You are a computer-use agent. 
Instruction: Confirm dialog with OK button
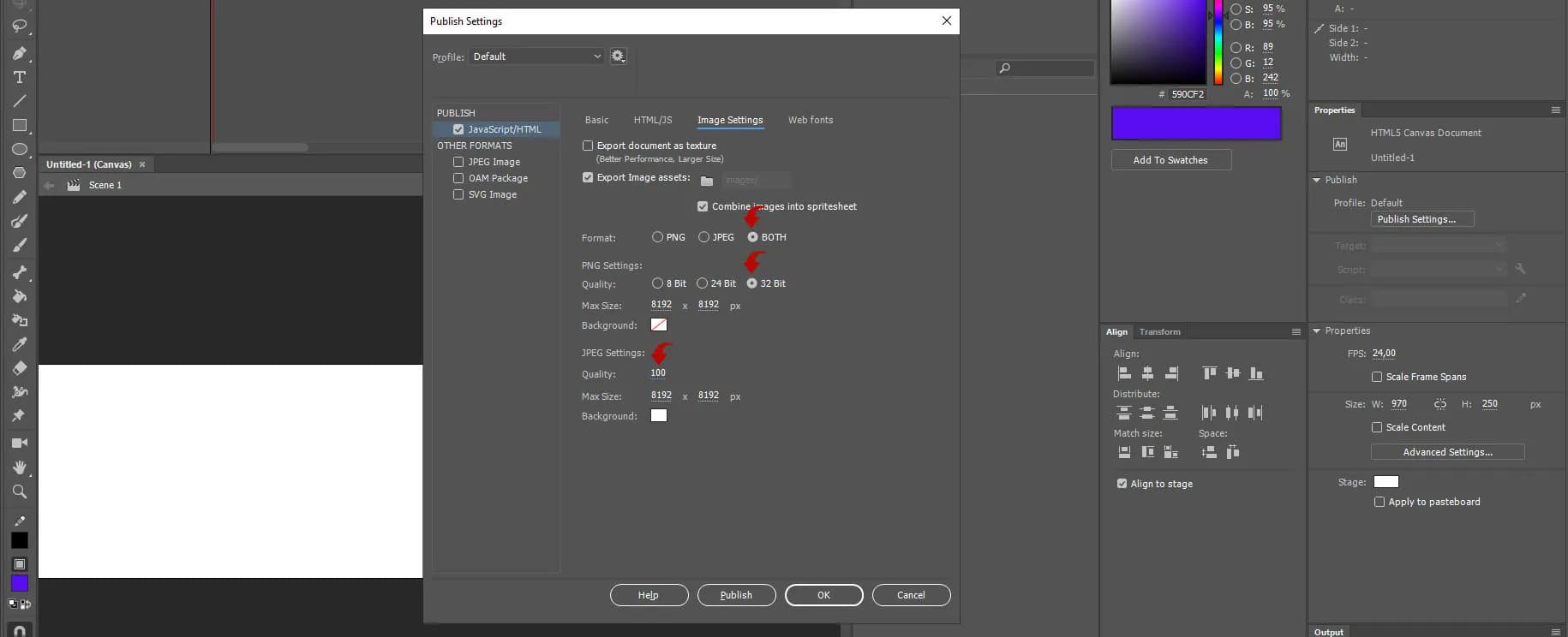coord(823,595)
